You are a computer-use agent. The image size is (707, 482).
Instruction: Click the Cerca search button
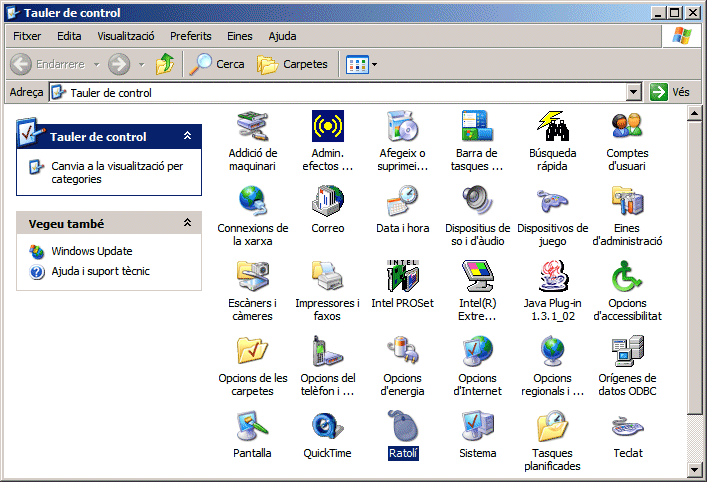point(217,64)
